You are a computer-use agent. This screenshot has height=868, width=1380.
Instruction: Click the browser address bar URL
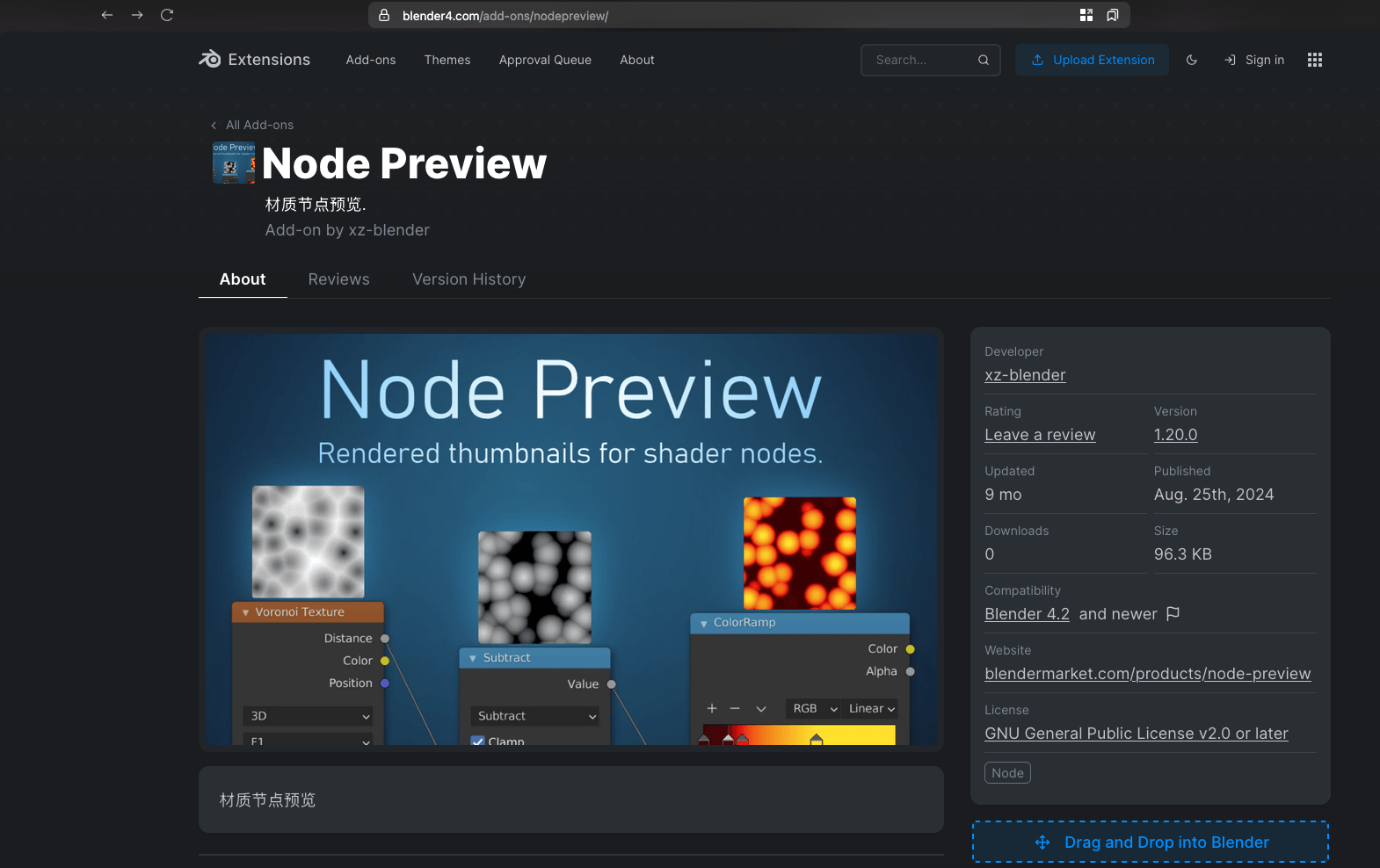click(x=505, y=16)
